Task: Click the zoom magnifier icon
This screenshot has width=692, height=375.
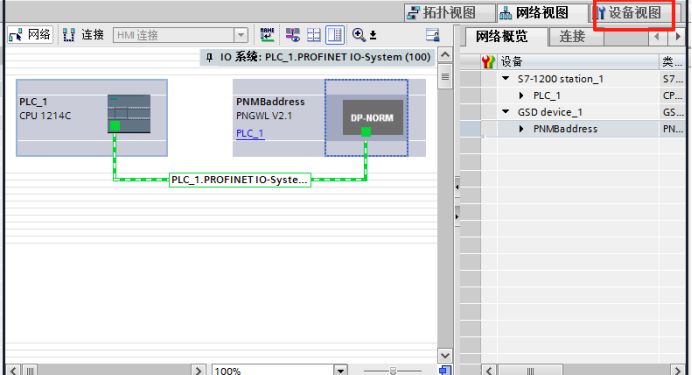Action: 358,35
